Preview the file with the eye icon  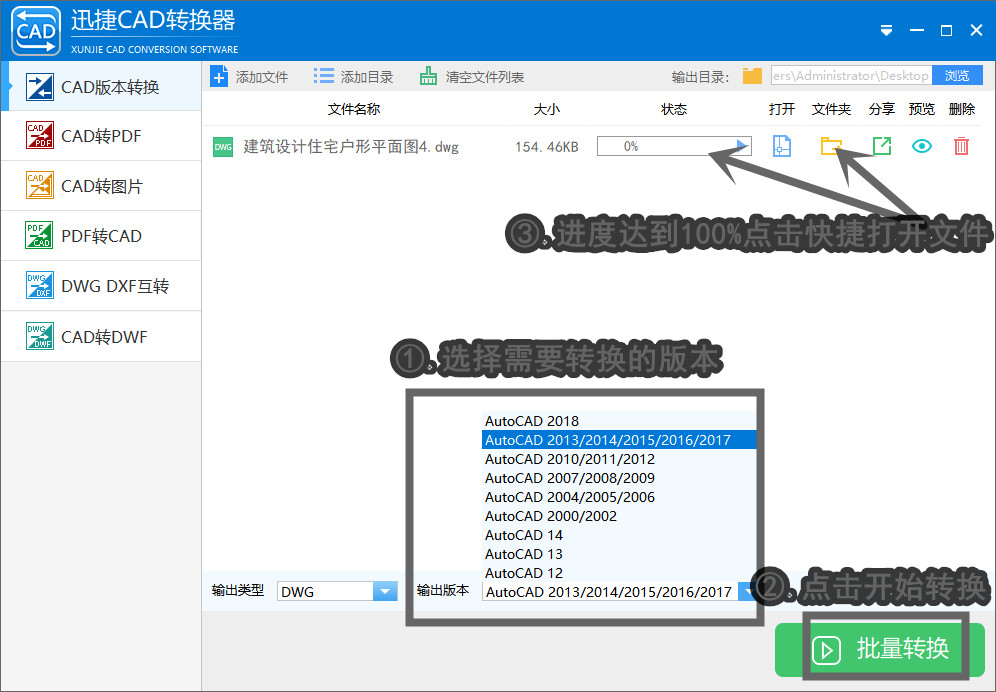pos(922,146)
